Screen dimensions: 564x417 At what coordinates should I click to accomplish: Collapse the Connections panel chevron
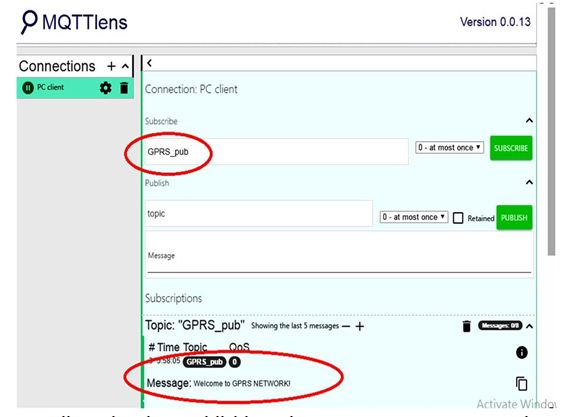pyautogui.click(x=125, y=66)
